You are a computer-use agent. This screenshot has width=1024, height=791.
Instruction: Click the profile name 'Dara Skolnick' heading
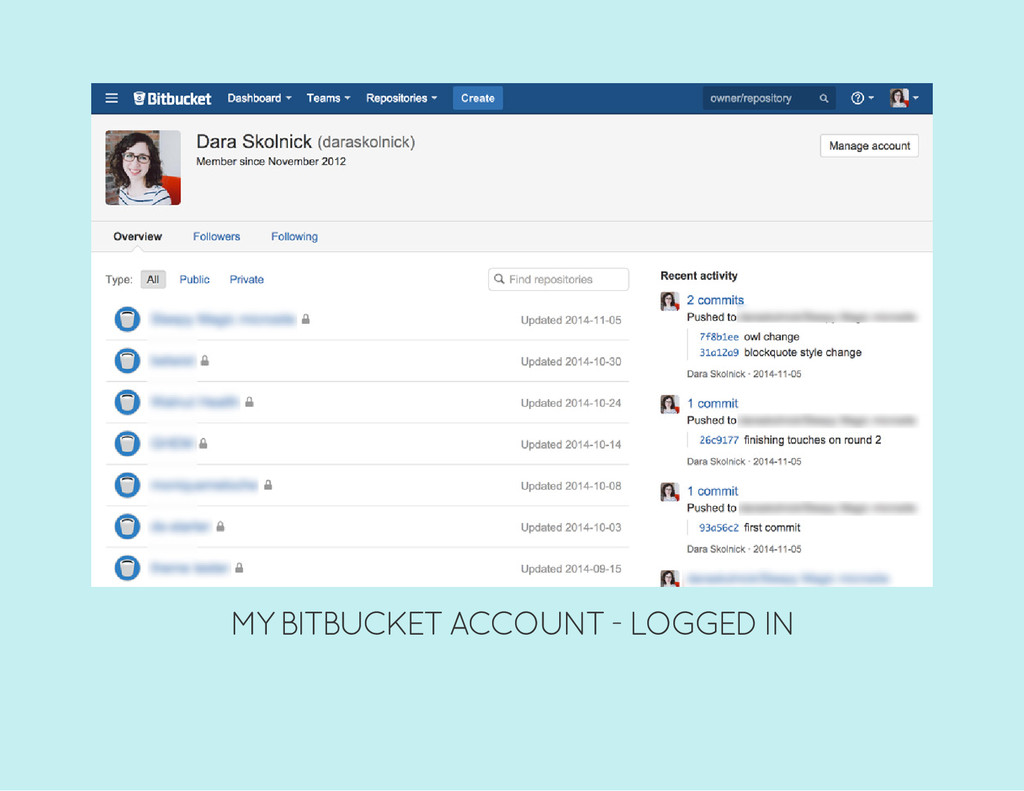[x=254, y=142]
